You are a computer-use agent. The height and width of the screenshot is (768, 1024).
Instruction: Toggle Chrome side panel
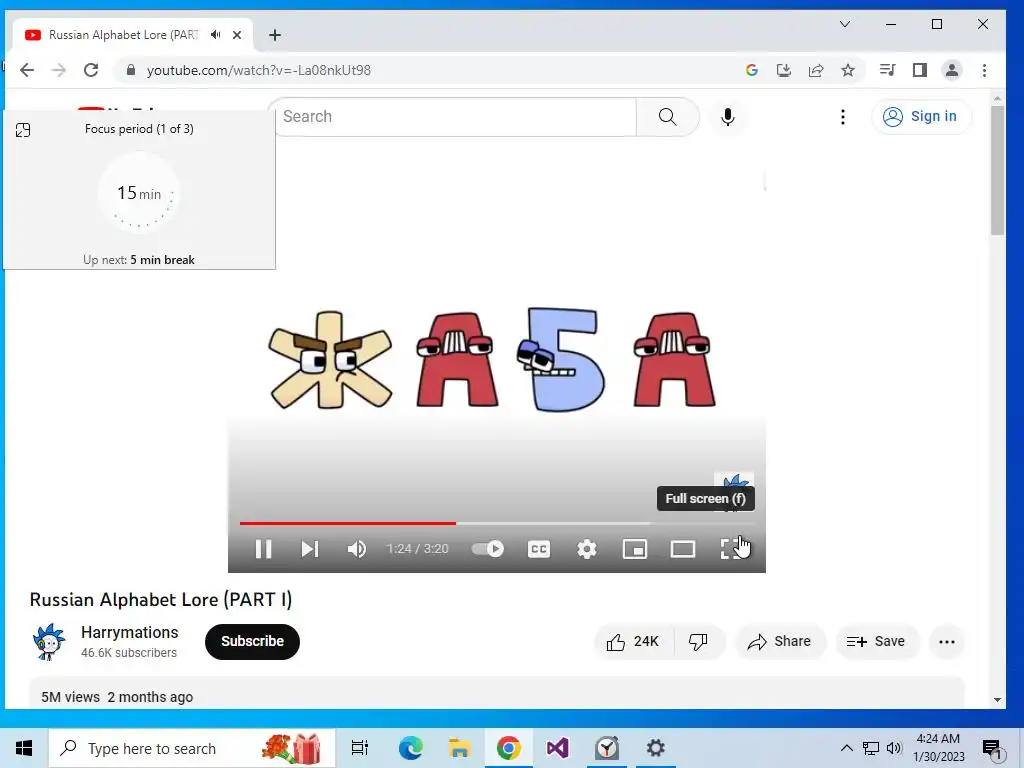(920, 70)
